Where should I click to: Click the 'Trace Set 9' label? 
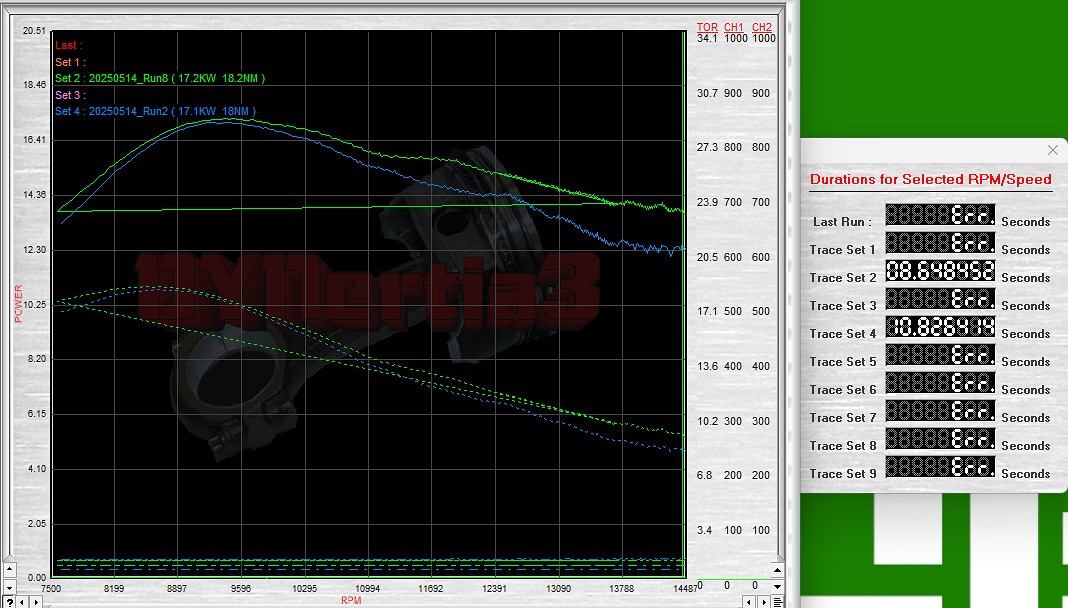coord(843,473)
